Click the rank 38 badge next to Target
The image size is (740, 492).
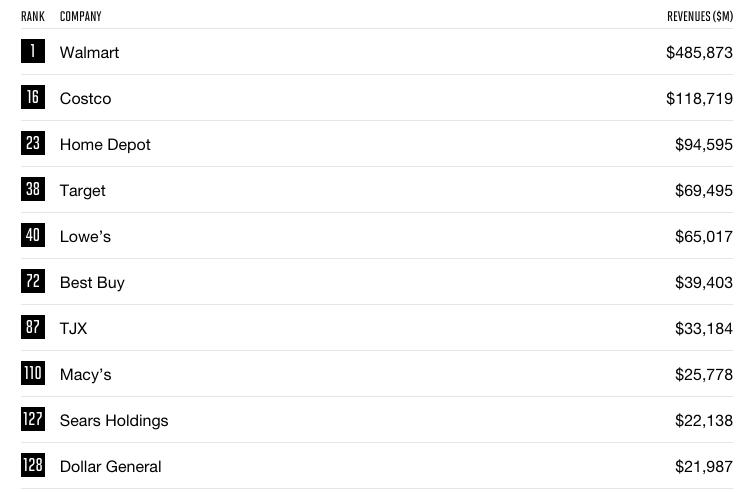(33, 189)
